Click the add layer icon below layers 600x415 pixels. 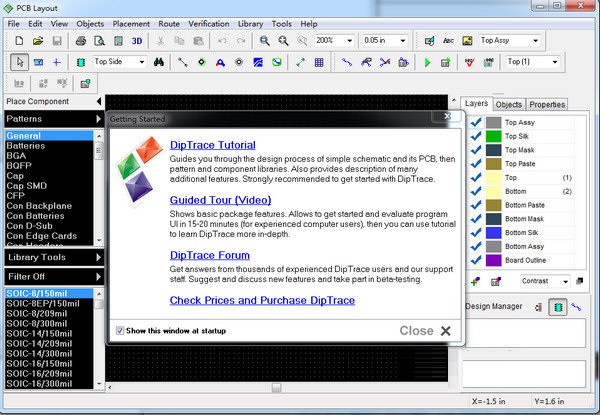pyautogui.click(x=475, y=282)
